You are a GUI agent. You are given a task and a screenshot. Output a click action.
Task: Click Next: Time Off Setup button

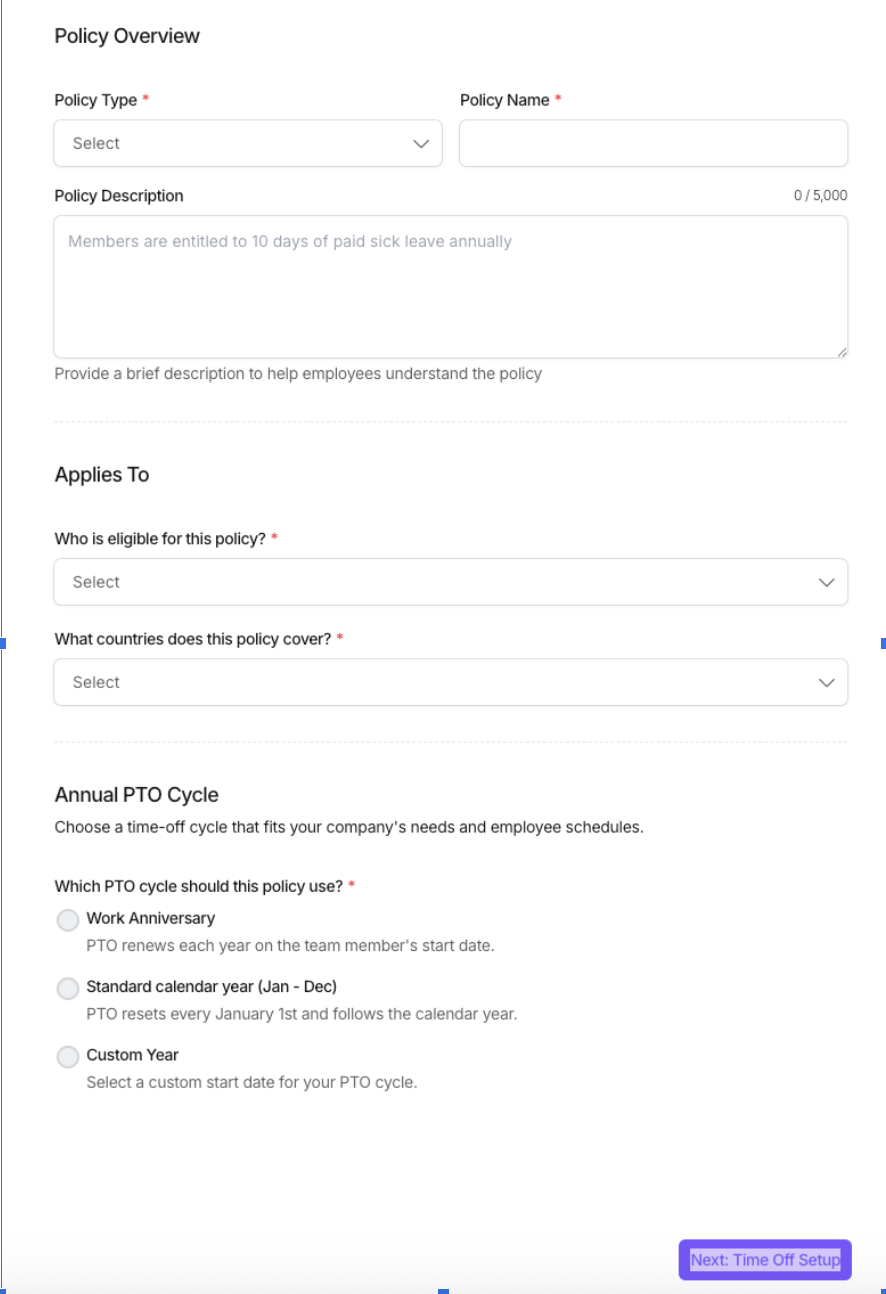click(x=765, y=1260)
